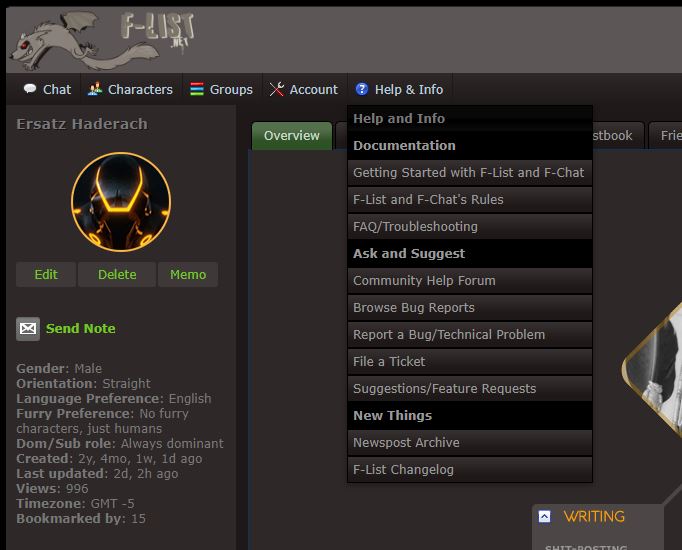Click the Groups colored bars icon
Image resolution: width=682 pixels, height=550 pixels.
pos(197,89)
